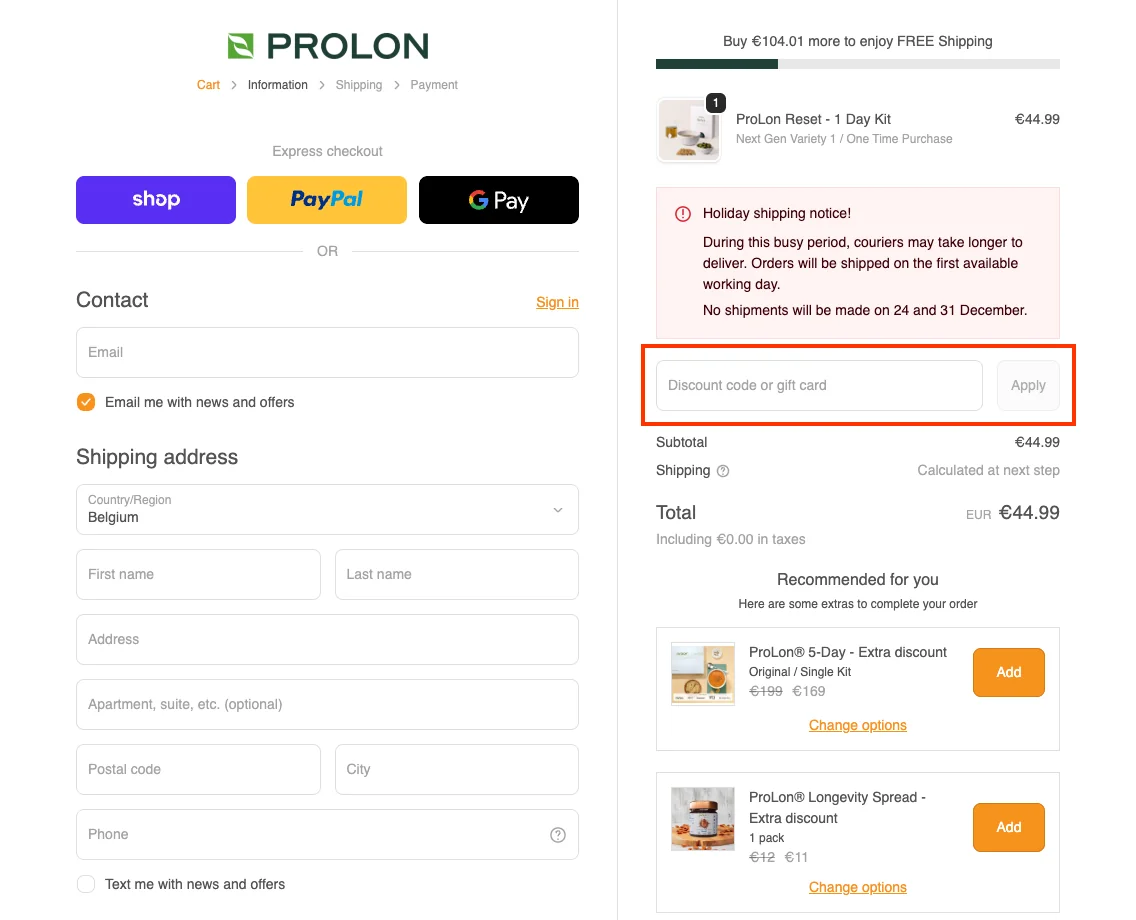This screenshot has width=1136, height=920.
Task: Enable Text me with news and offers
Action: point(86,884)
